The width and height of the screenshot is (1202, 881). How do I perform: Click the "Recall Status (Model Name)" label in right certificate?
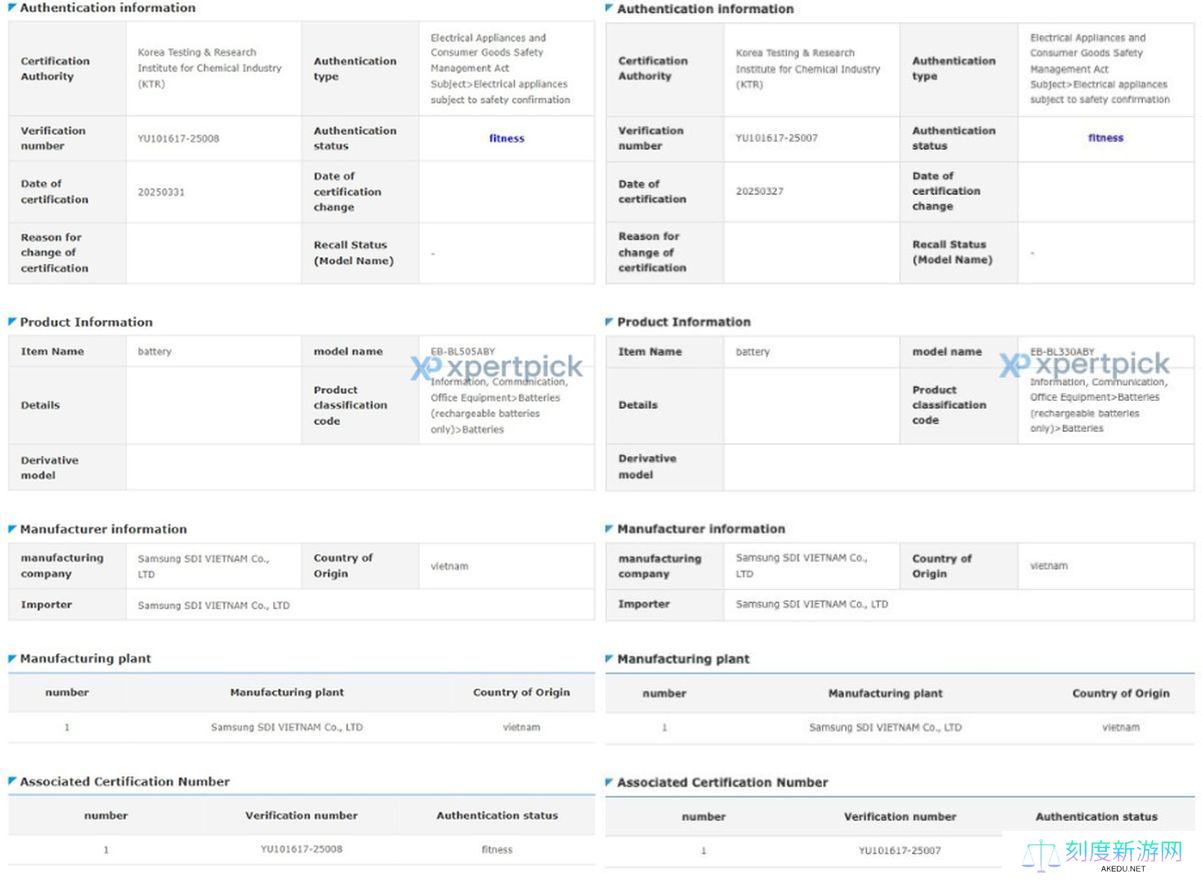pyautogui.click(x=952, y=252)
